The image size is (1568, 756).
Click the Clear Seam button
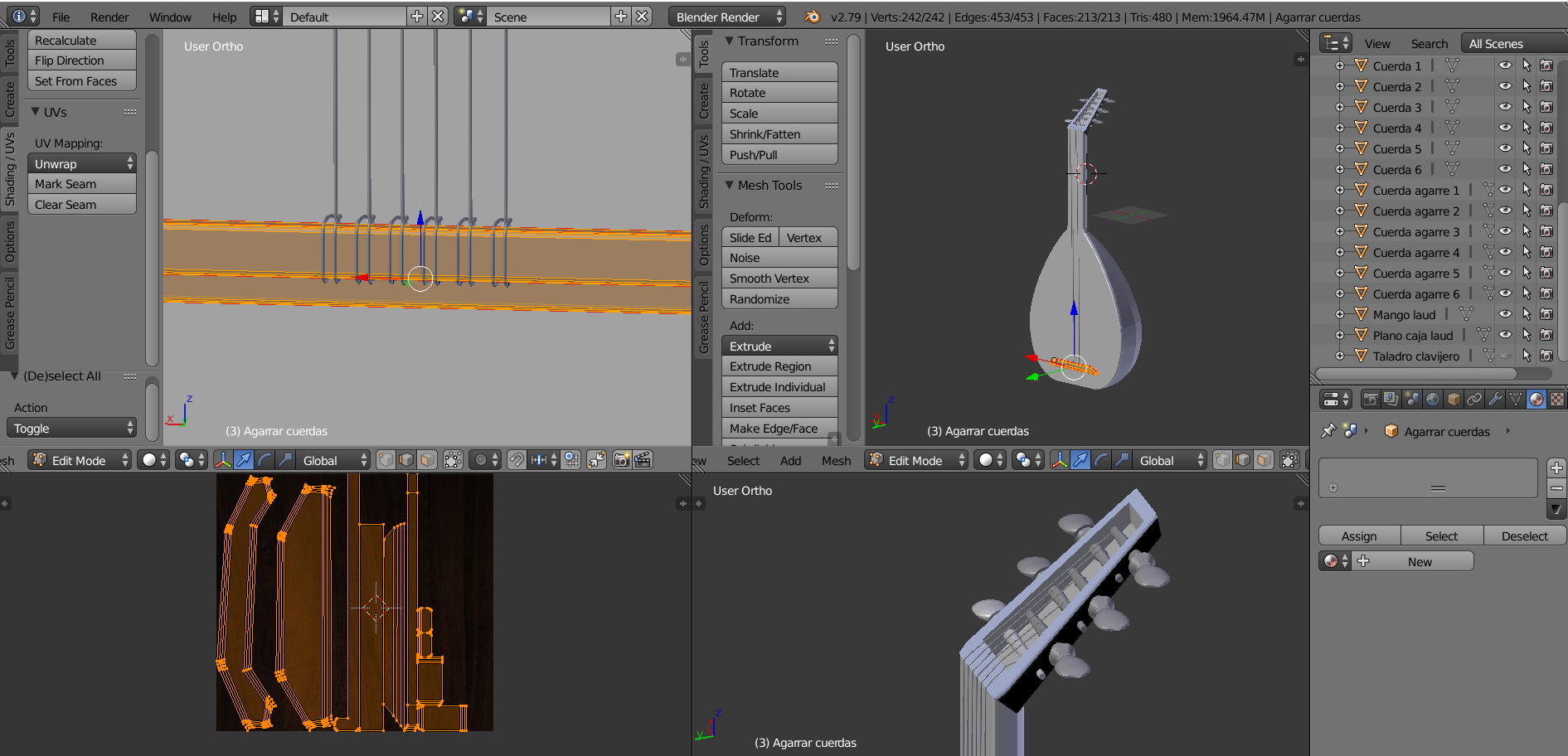pyautogui.click(x=82, y=205)
